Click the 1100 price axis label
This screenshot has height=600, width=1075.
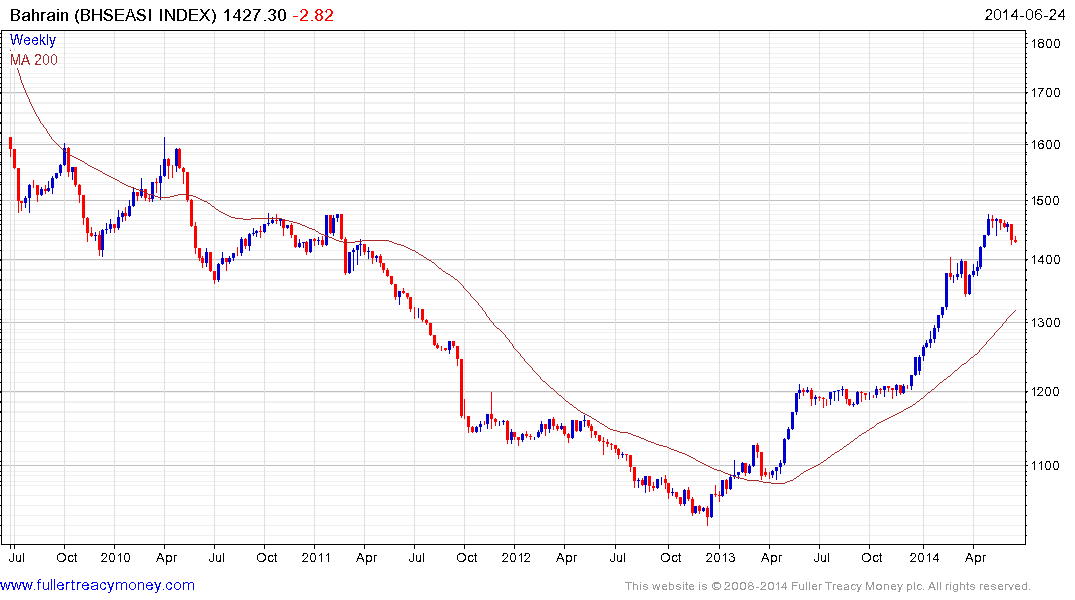click(x=1046, y=466)
